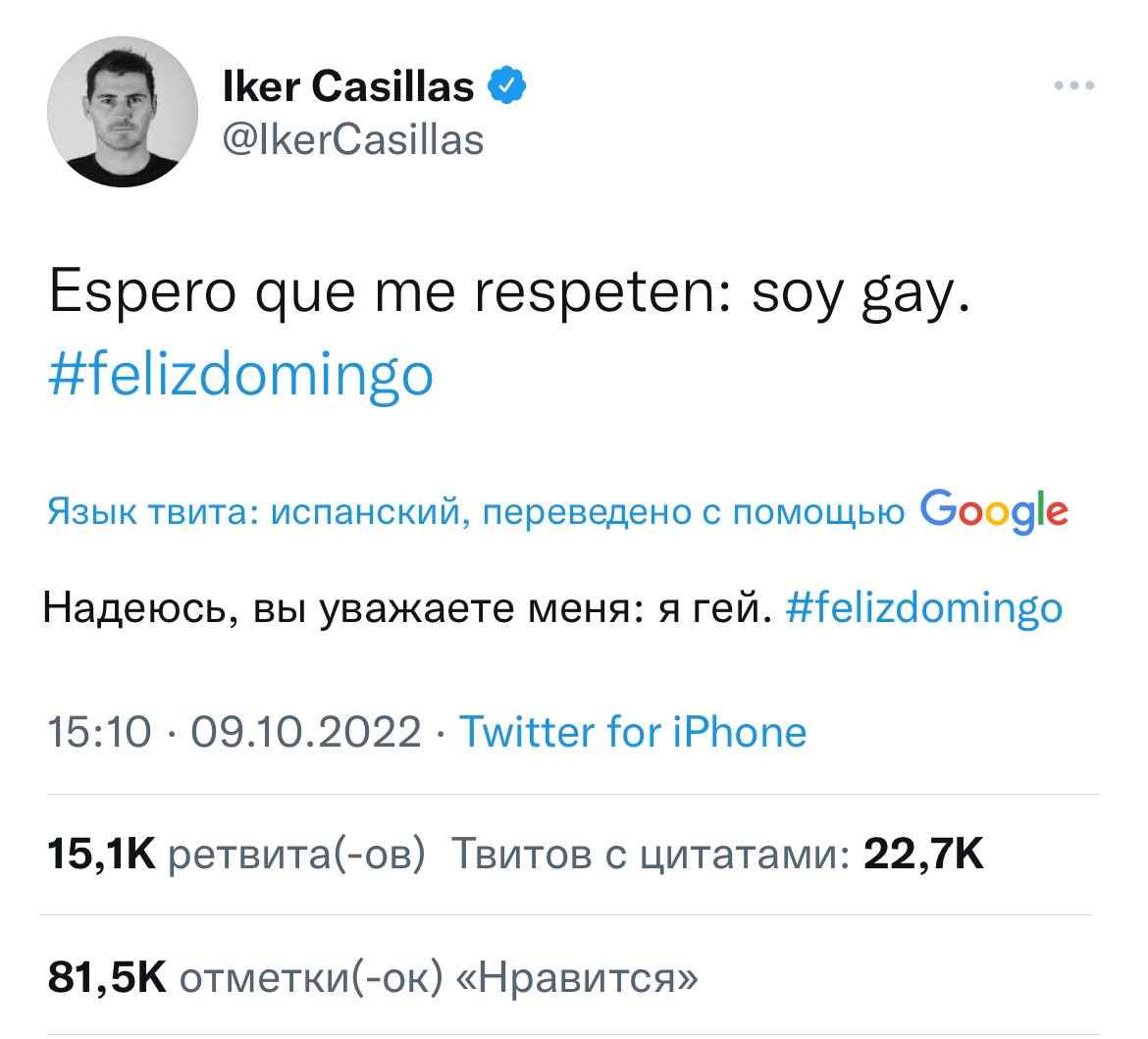Image resolution: width=1148 pixels, height=1039 pixels.
Task: Click the Google logo
Action: click(994, 510)
